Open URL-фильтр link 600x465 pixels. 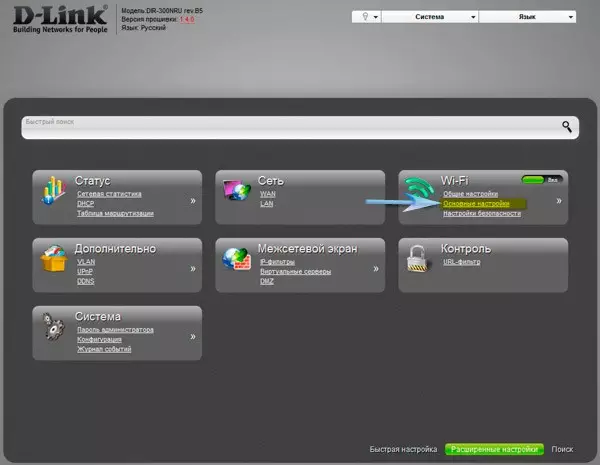click(461, 262)
